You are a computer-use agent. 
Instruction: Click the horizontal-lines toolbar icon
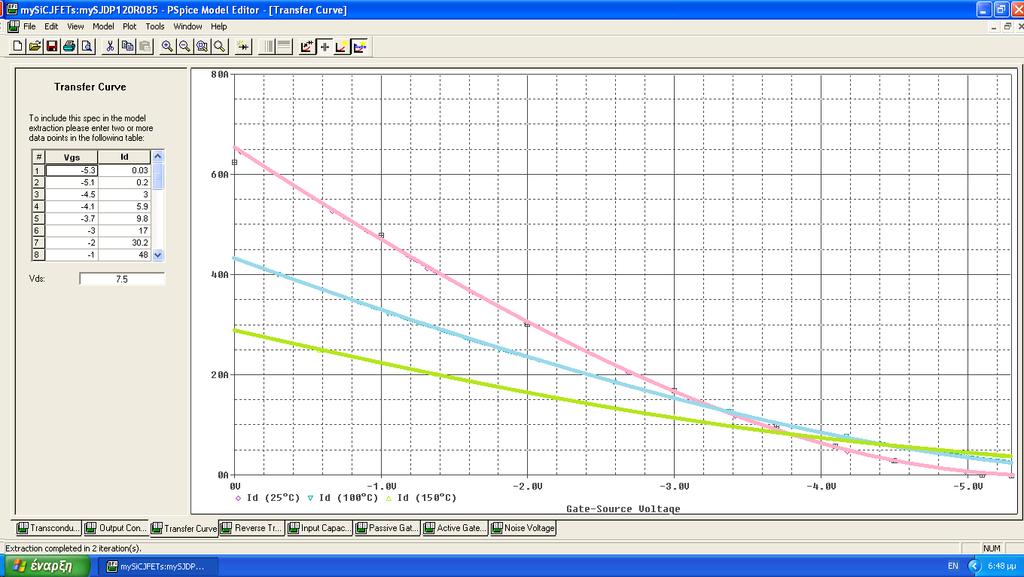tap(283, 46)
